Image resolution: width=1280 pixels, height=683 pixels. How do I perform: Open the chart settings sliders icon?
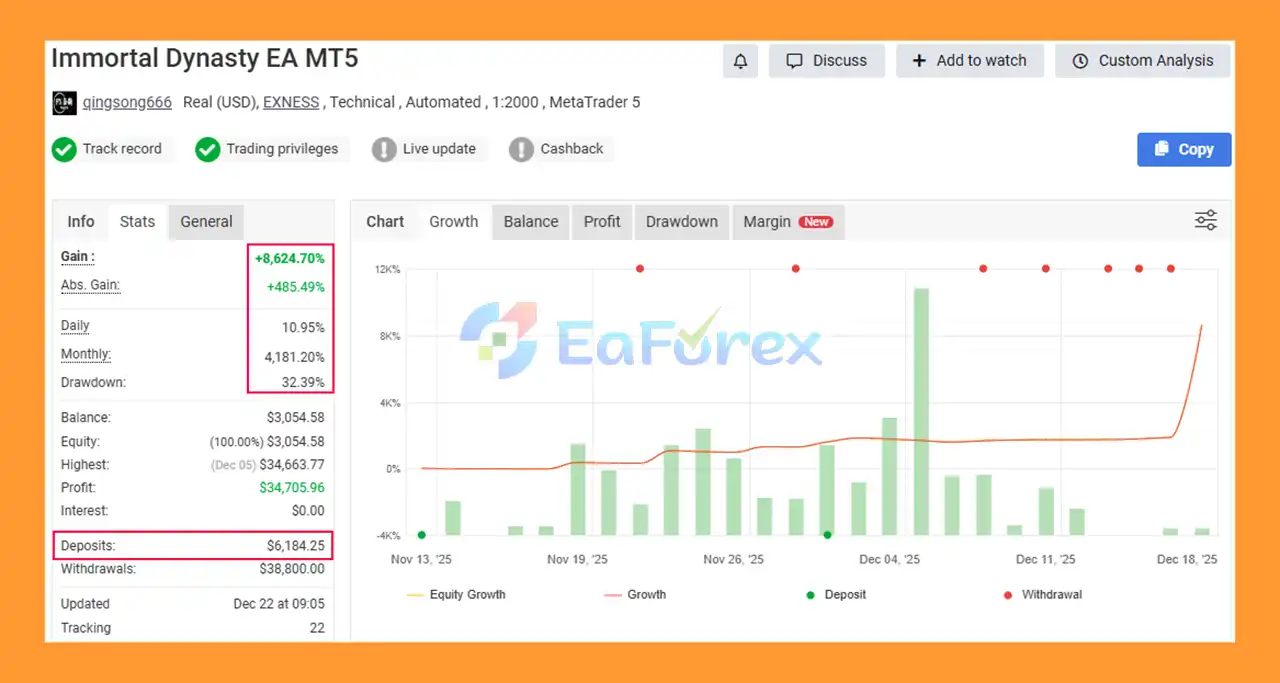point(1206,221)
